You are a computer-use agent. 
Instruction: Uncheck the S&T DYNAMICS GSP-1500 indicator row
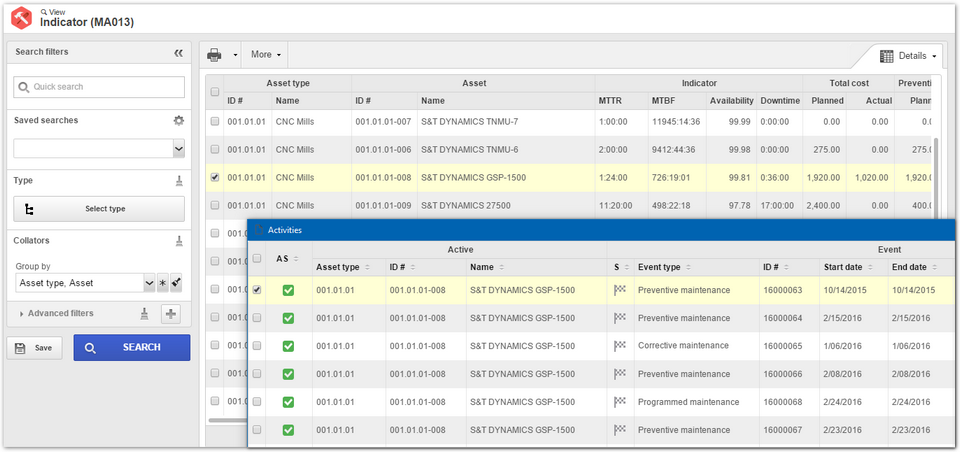pyautogui.click(x=214, y=177)
